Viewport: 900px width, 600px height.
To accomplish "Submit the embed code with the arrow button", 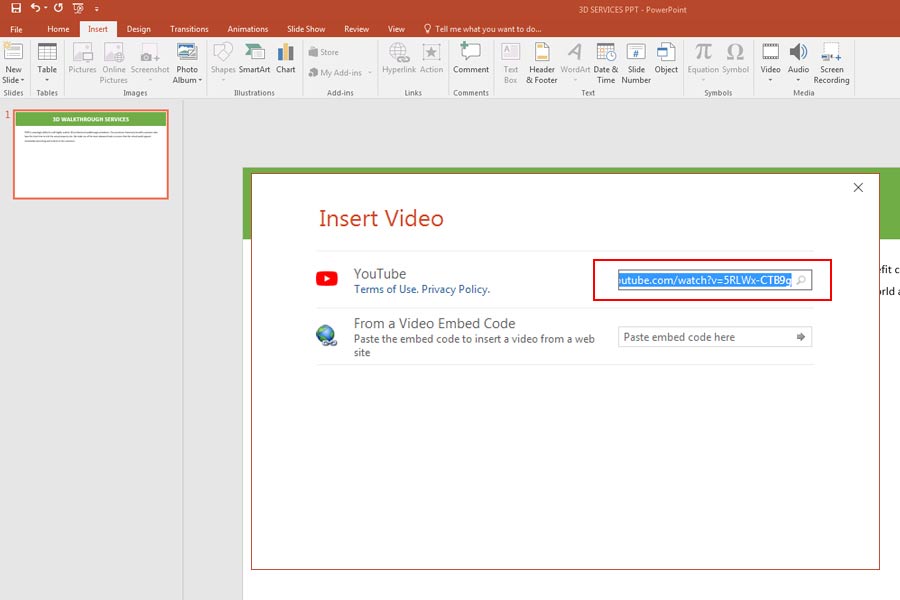I will coord(801,337).
